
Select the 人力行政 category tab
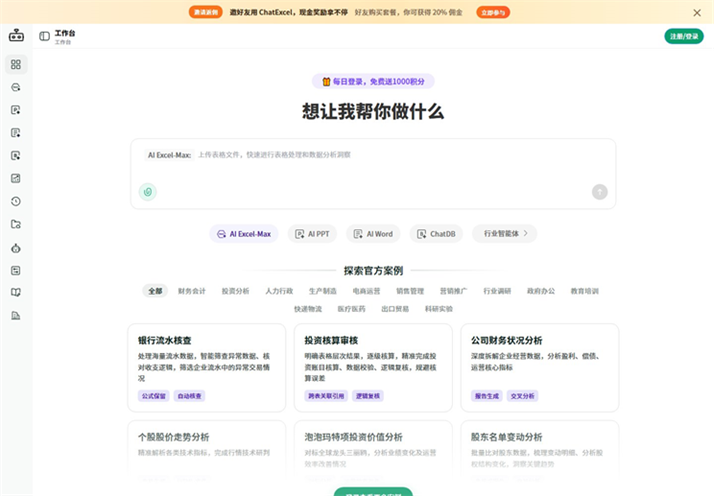click(x=279, y=291)
